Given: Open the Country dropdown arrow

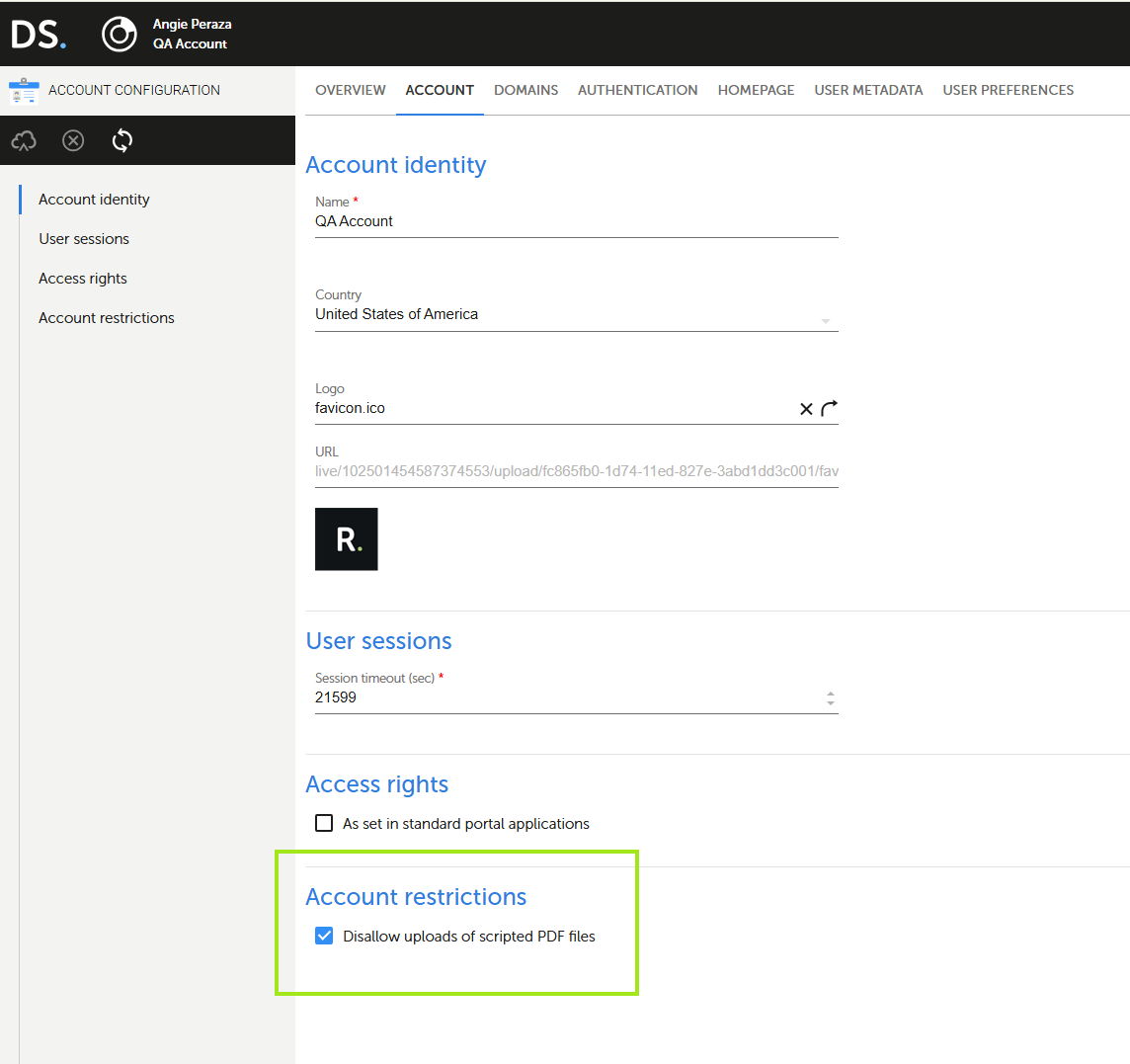Looking at the screenshot, I should [826, 321].
